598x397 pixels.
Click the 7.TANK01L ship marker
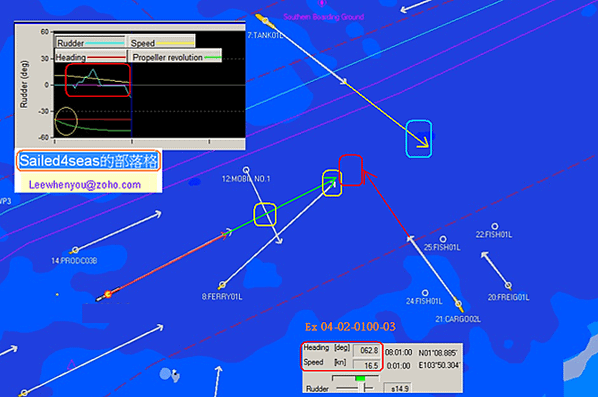[265, 21]
